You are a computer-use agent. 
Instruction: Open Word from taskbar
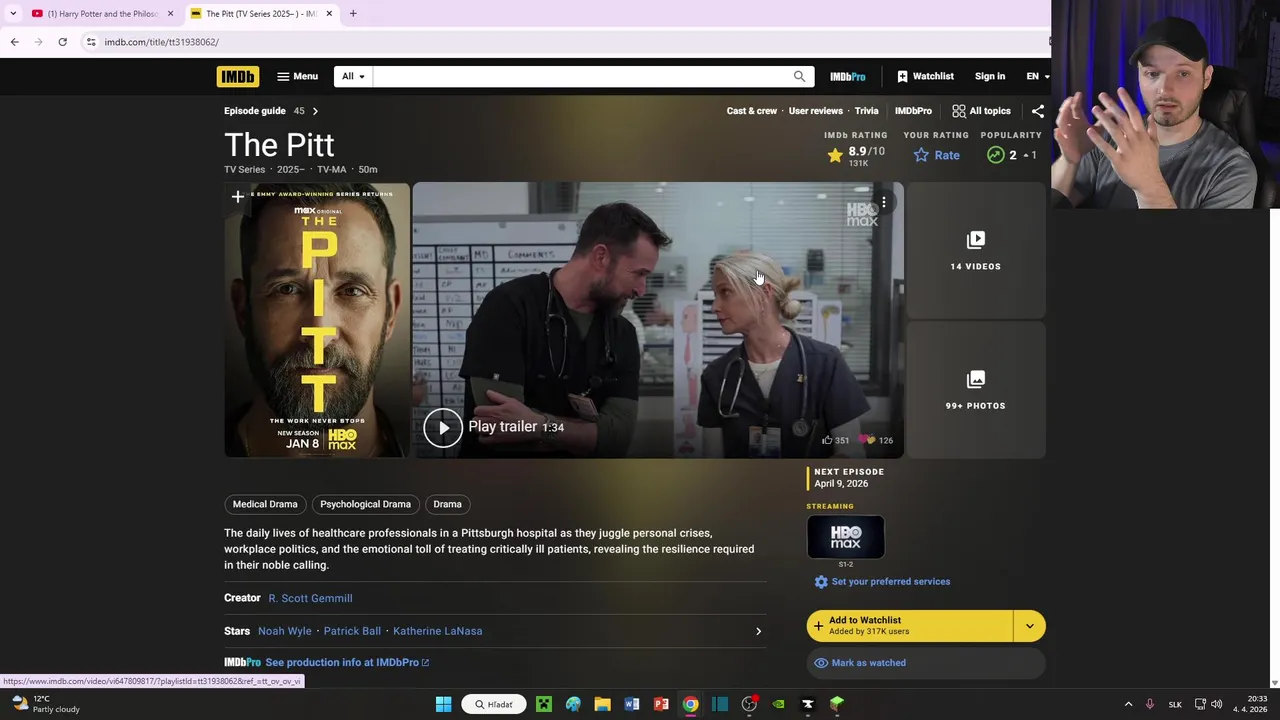point(632,704)
